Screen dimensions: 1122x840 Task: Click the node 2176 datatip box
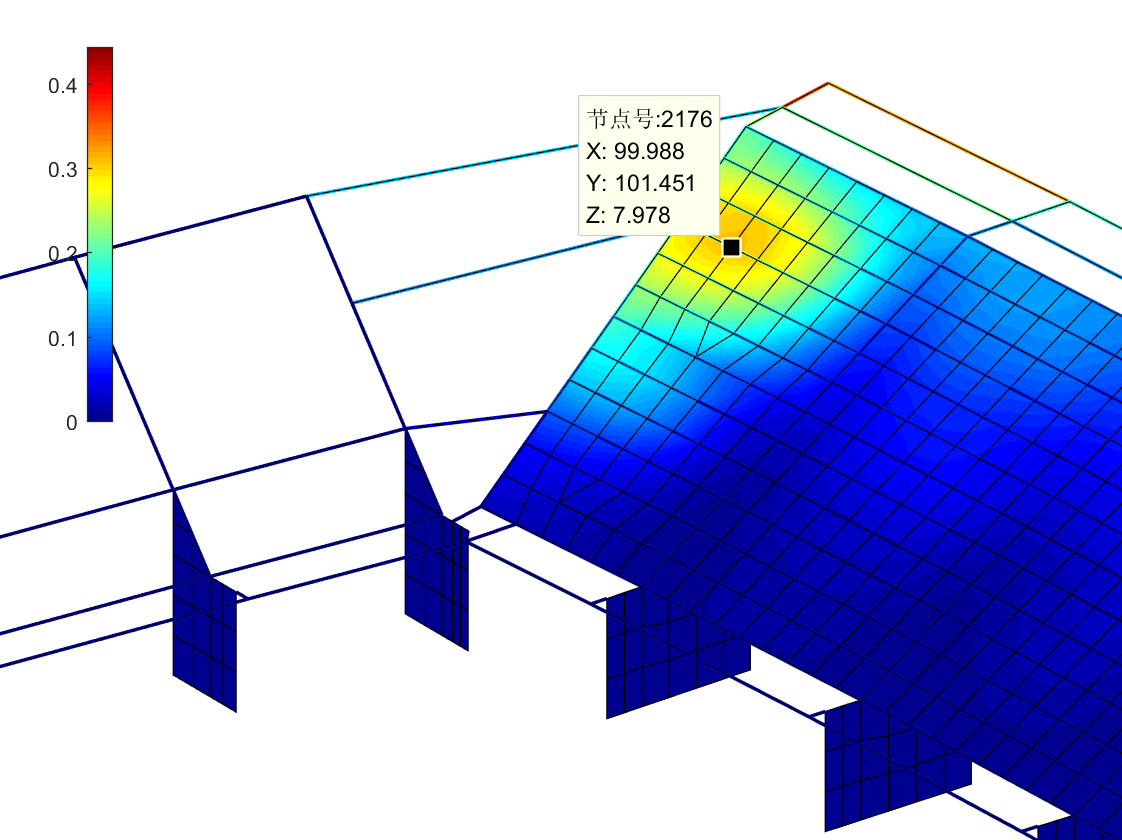coord(649,165)
